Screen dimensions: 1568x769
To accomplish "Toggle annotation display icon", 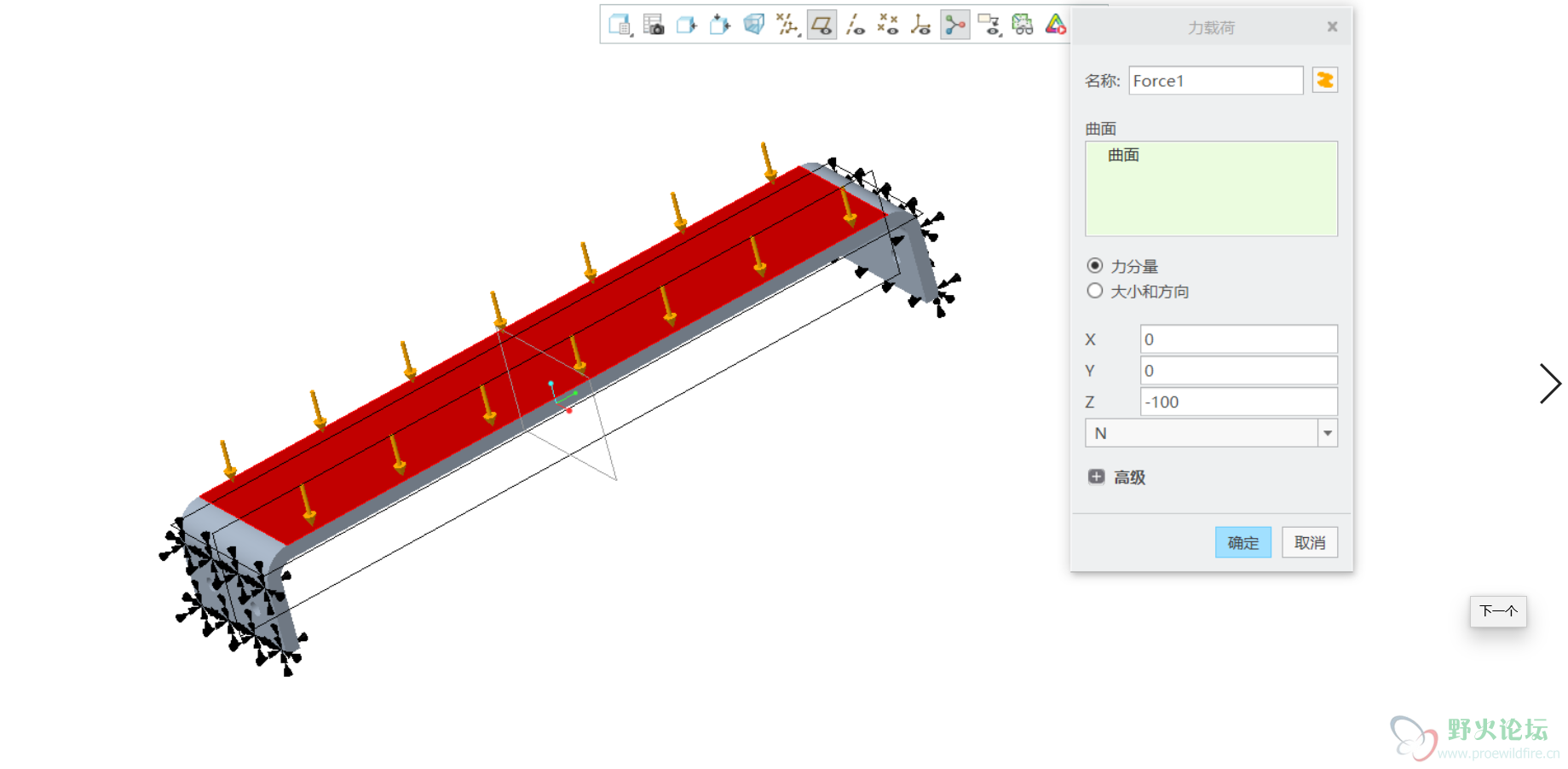I will tap(989, 25).
